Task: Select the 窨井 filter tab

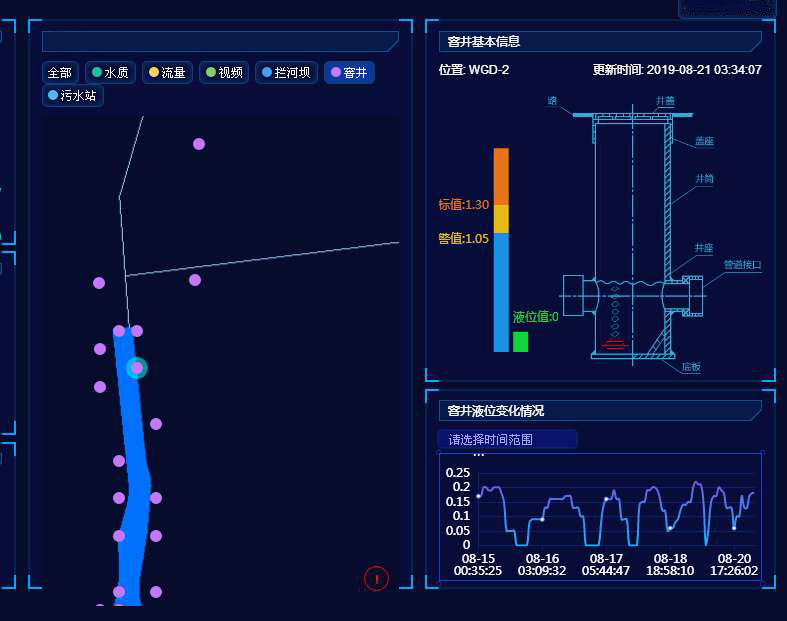Action: point(349,73)
